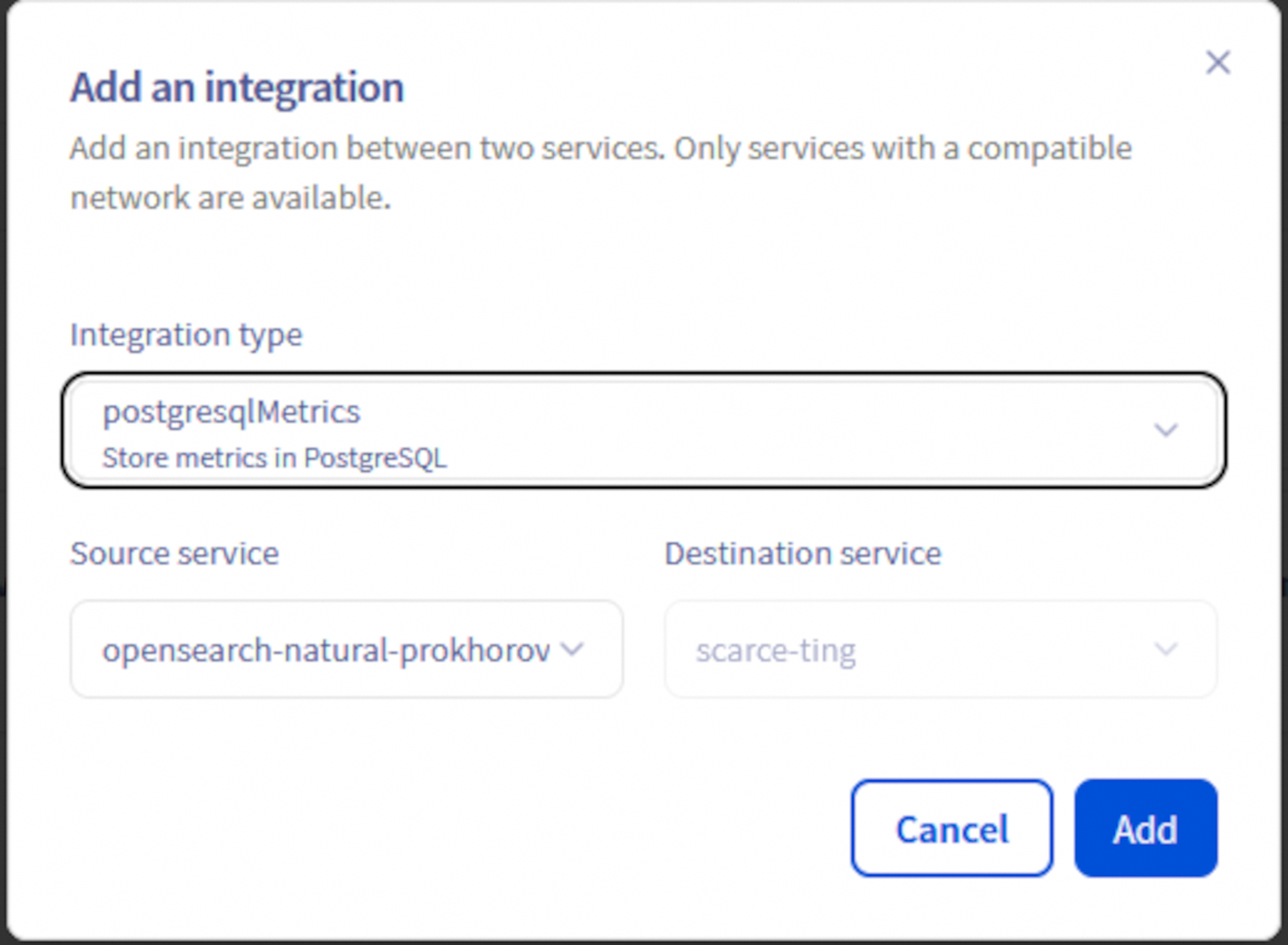1288x945 pixels.
Task: Select the opensearch-natural-prokhorov source field
Action: point(346,650)
